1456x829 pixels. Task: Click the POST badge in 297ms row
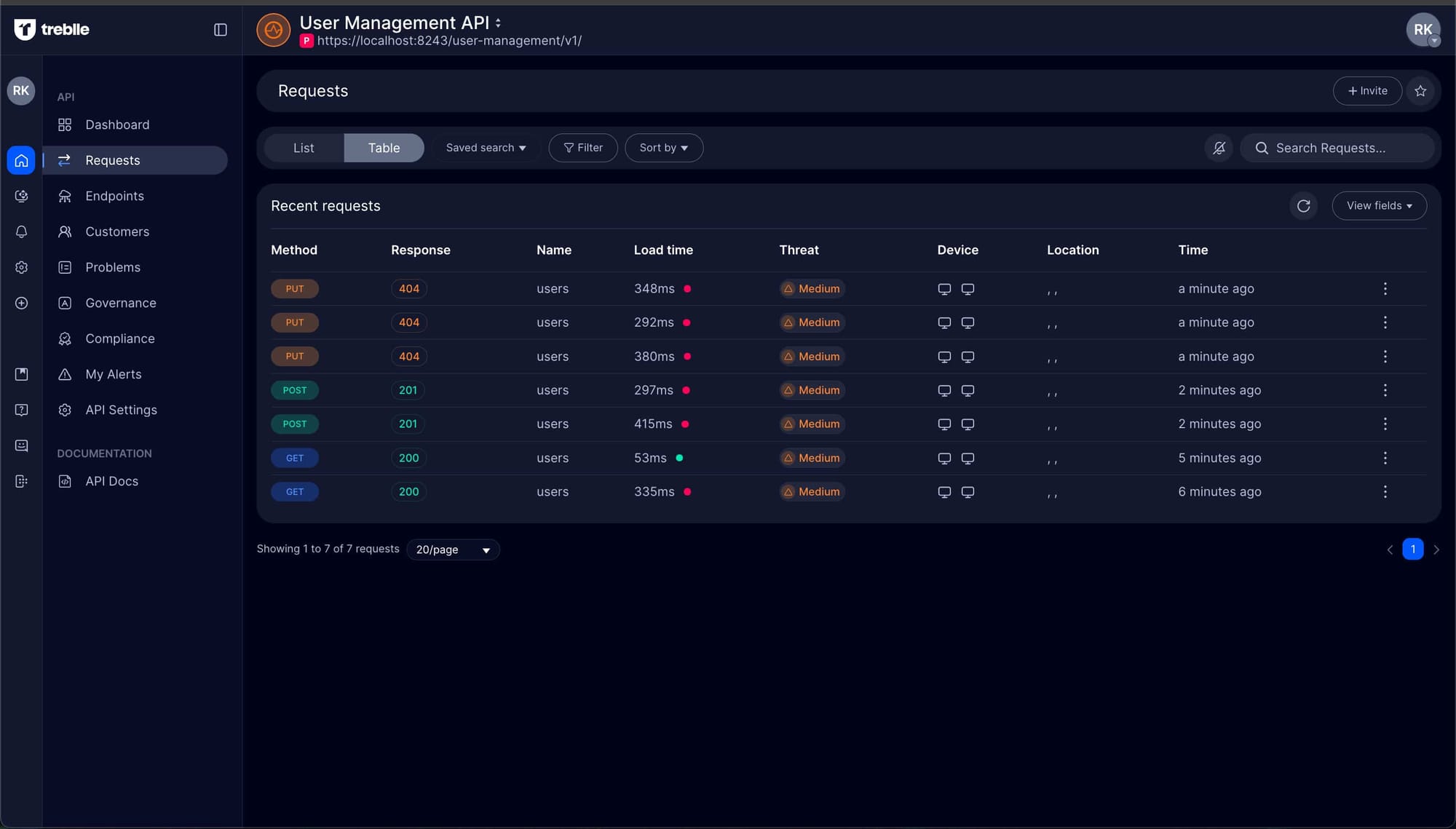[295, 390]
